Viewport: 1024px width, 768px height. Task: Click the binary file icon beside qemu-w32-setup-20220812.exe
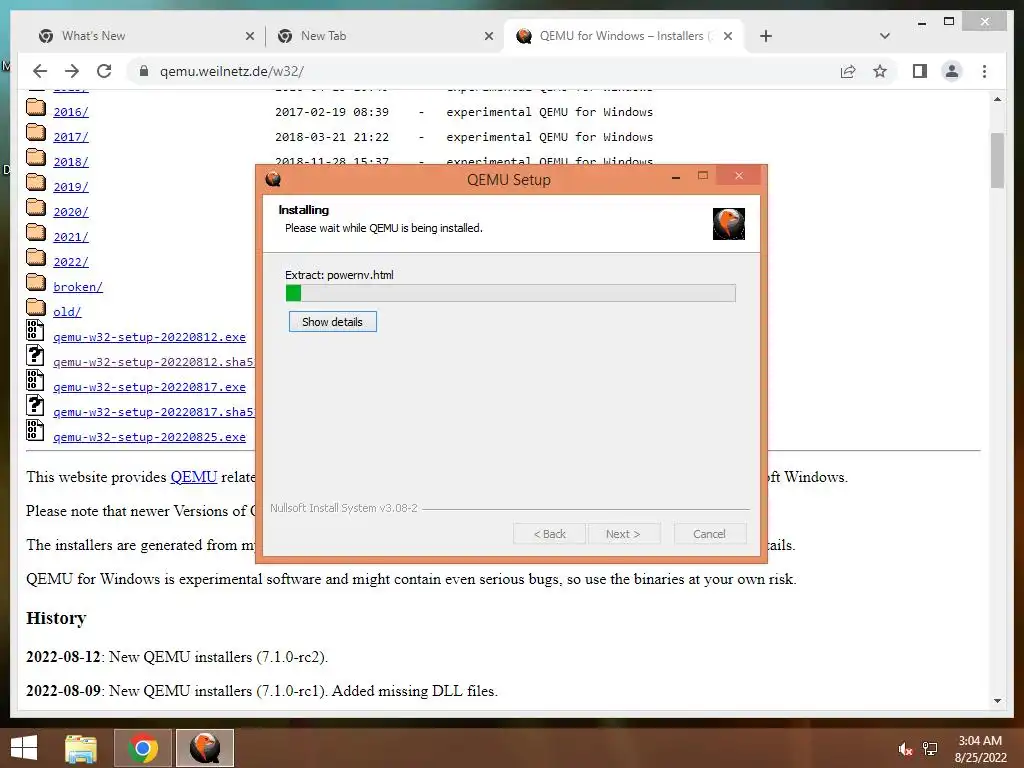(35, 330)
